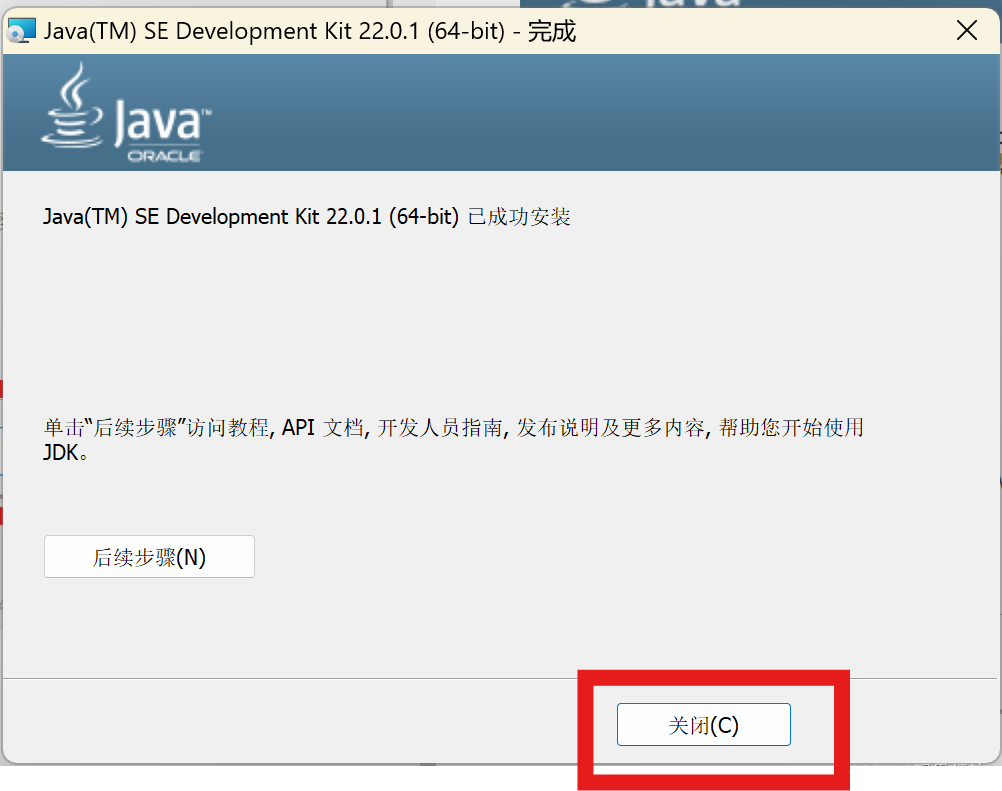This screenshot has width=1002, height=791.
Task: Click the Java Oracle logo in banner
Action: point(127,112)
